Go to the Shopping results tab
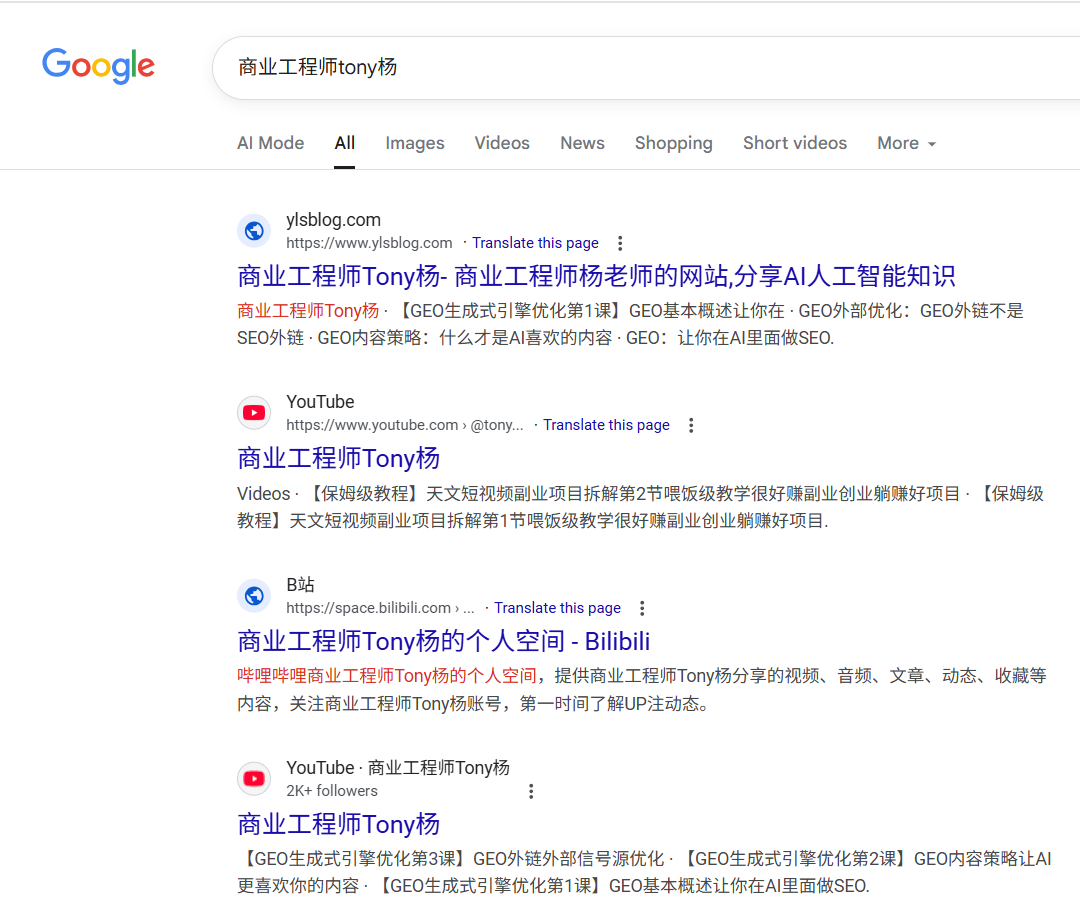This screenshot has height=899, width=1080. point(673,143)
